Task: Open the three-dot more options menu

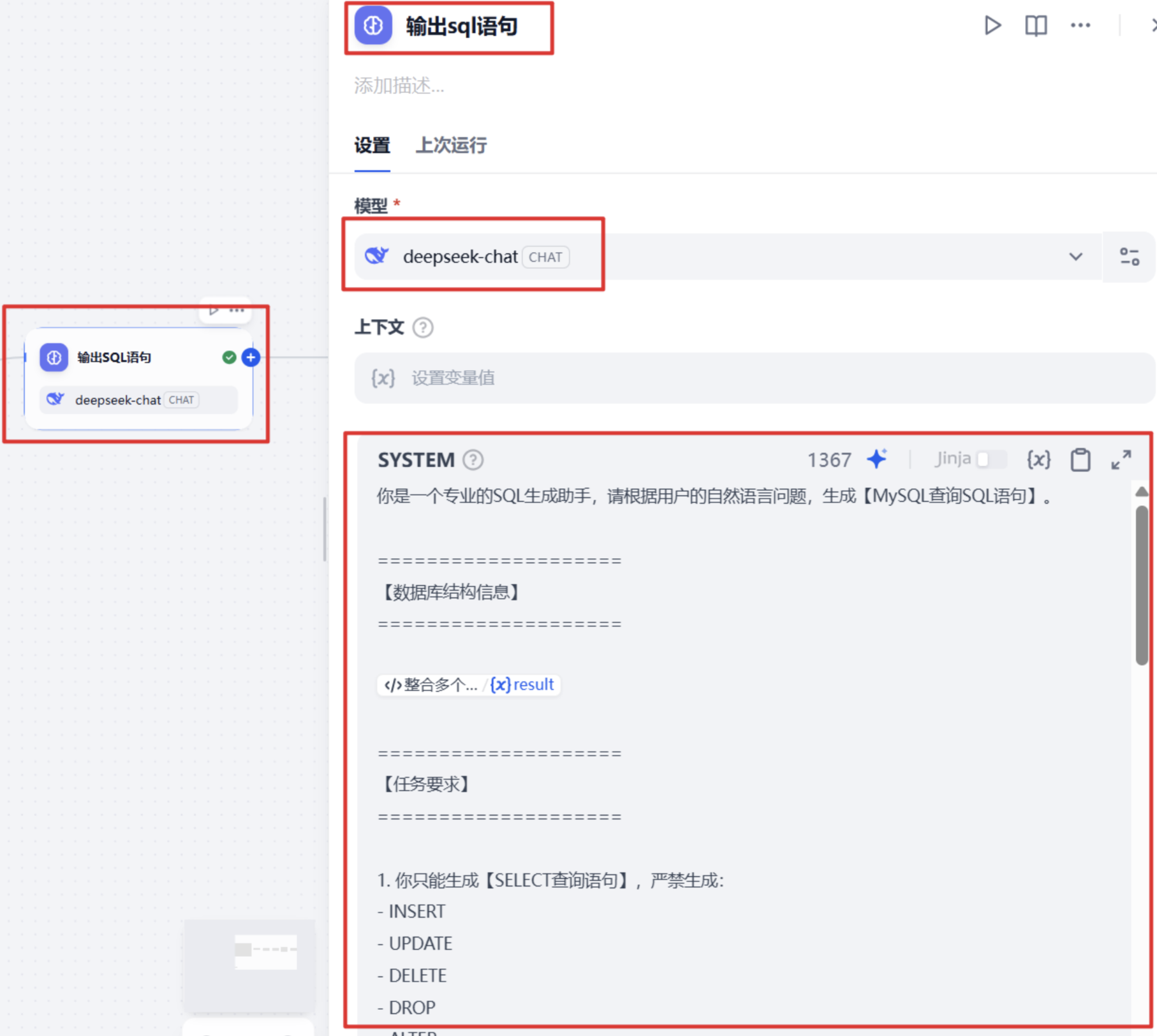Action: click(x=1080, y=26)
